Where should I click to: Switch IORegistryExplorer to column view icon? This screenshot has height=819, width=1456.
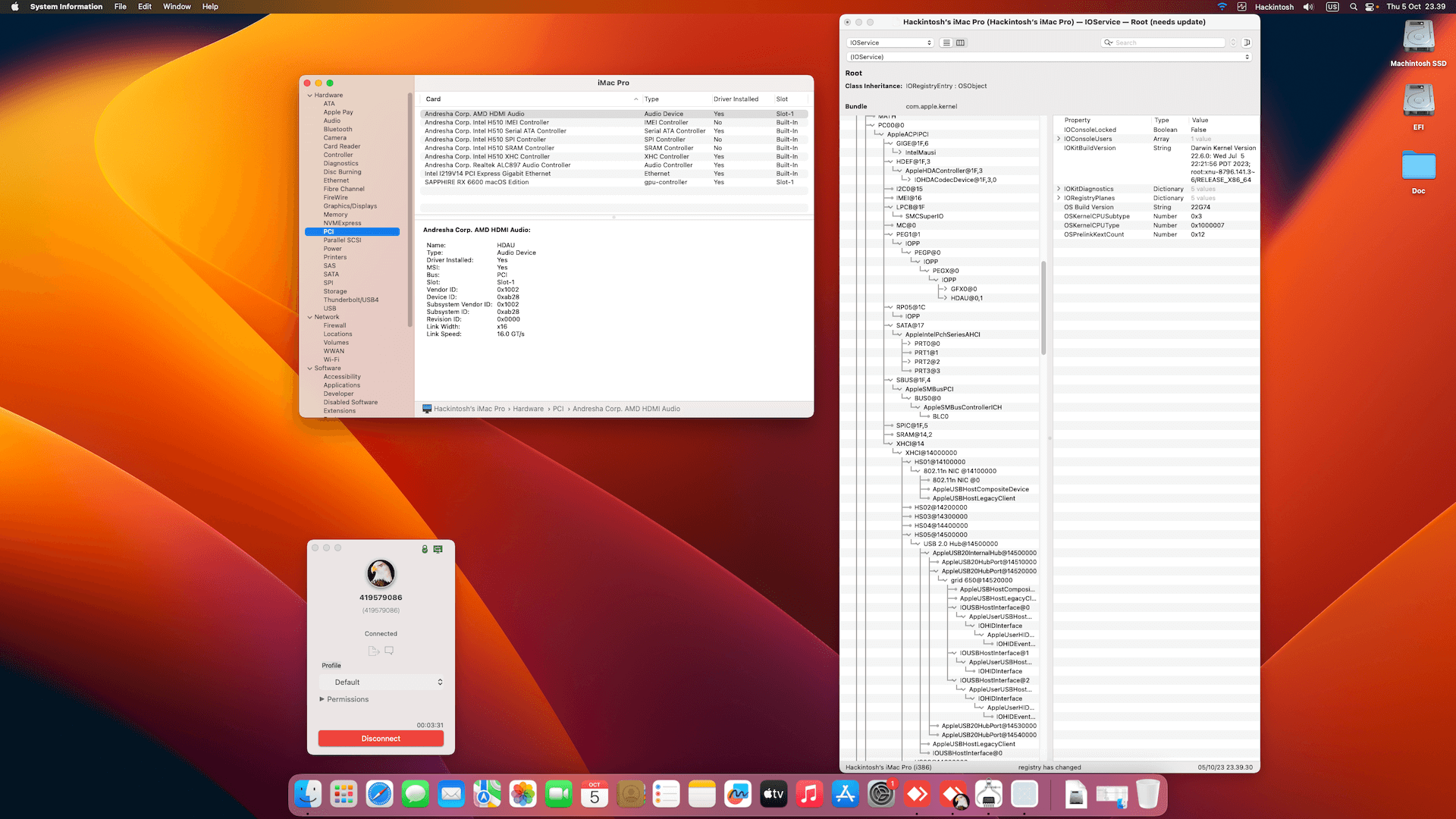tap(960, 42)
